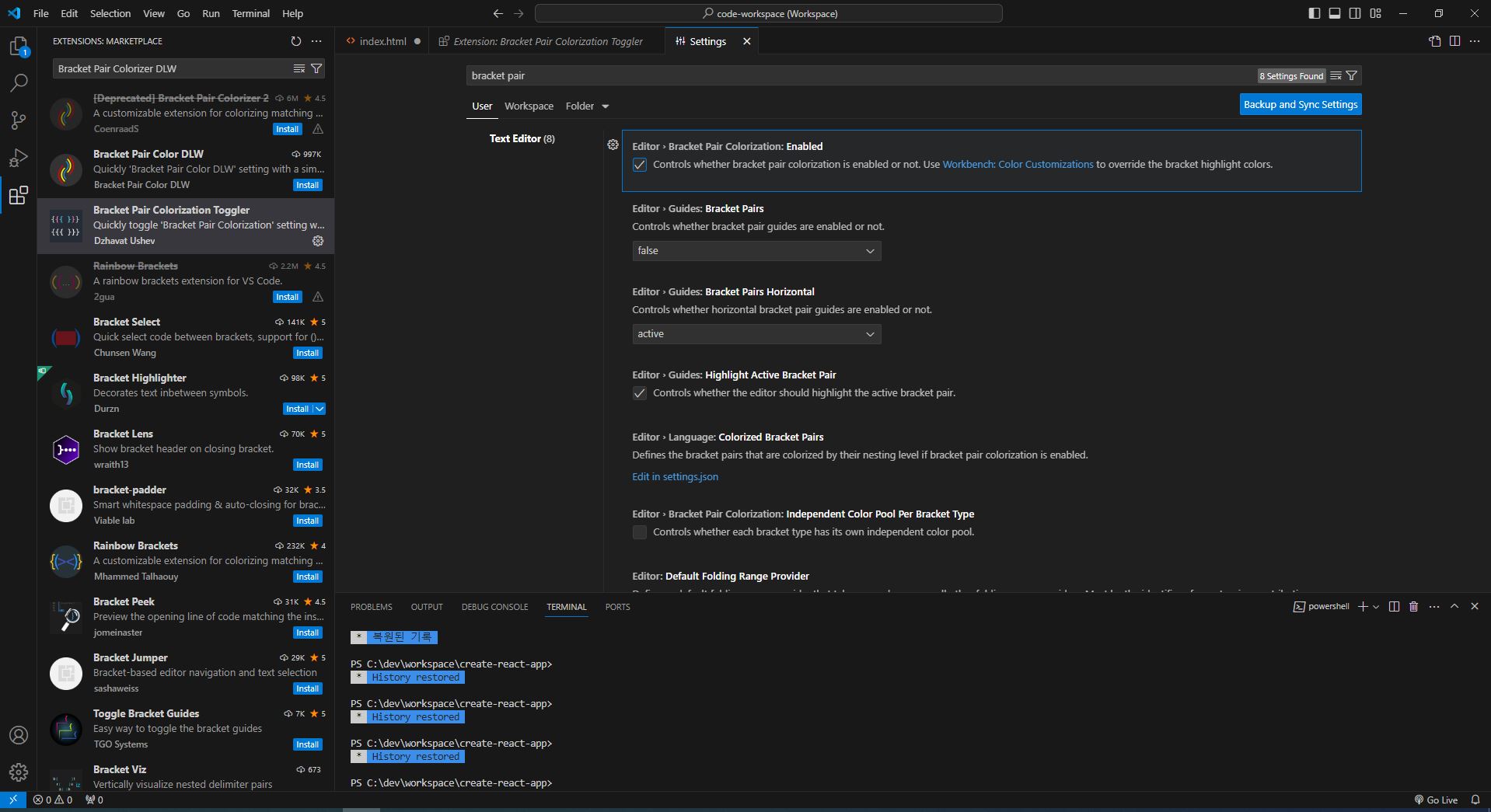Switch to Extension Bracket Pair Colorization Toggler tab

pyautogui.click(x=547, y=41)
